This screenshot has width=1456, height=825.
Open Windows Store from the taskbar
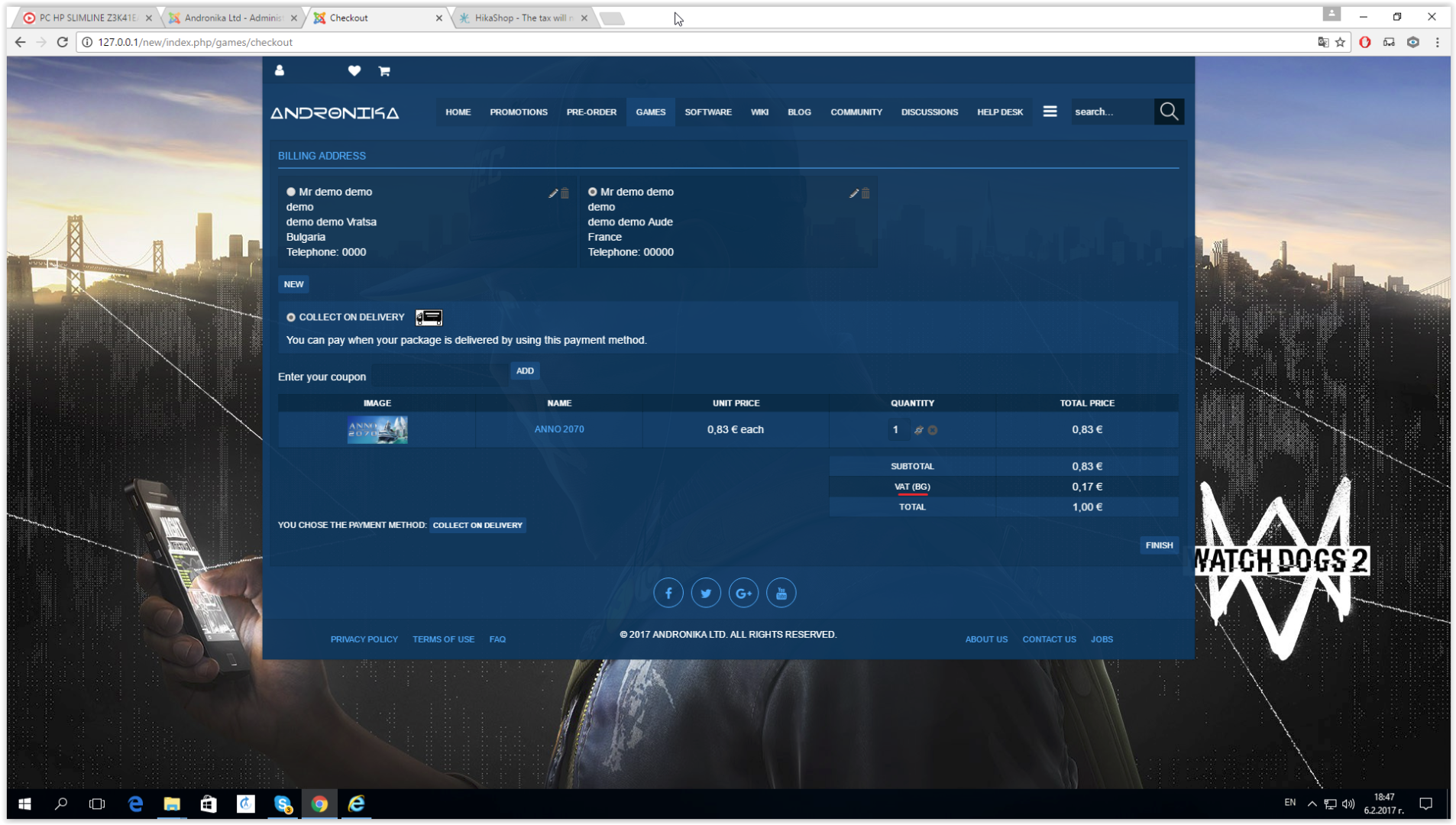coord(209,804)
